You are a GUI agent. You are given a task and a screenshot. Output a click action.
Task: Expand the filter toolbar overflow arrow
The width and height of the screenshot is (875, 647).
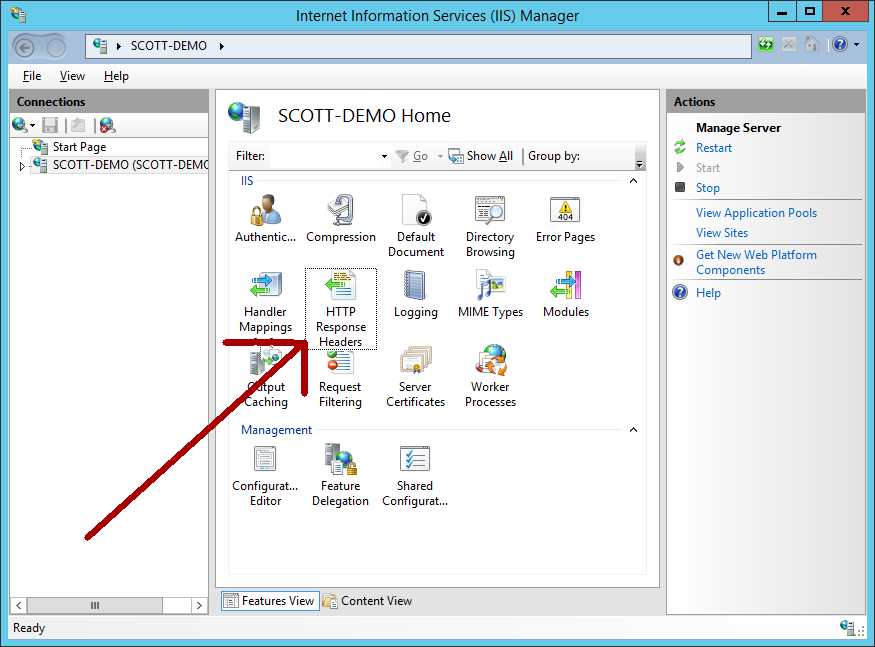point(640,164)
